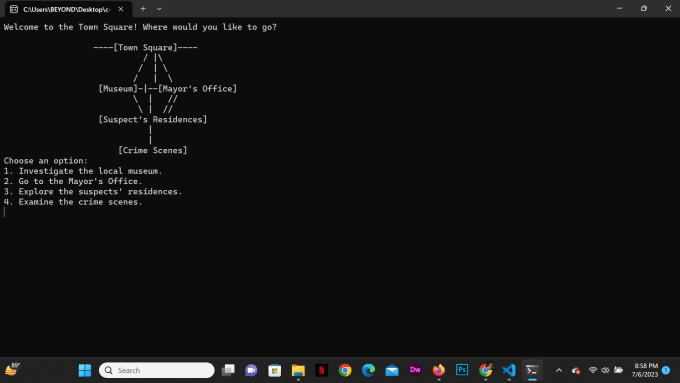Check the battery status tray icon
The image size is (680, 383).
coord(618,370)
